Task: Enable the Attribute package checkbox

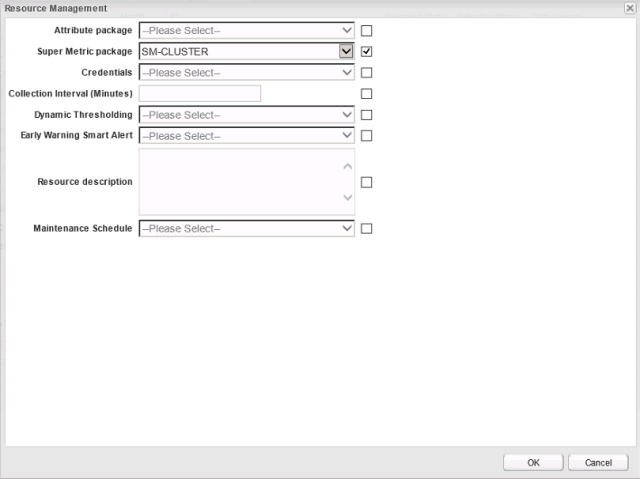Action: pyautogui.click(x=366, y=30)
